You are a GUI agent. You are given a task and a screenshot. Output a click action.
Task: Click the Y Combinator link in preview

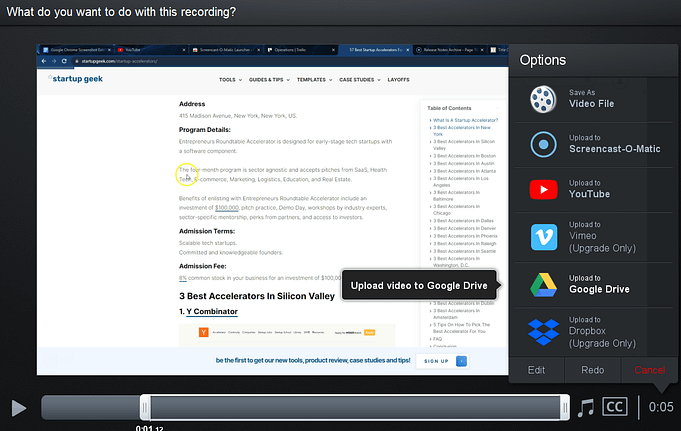[212, 312]
